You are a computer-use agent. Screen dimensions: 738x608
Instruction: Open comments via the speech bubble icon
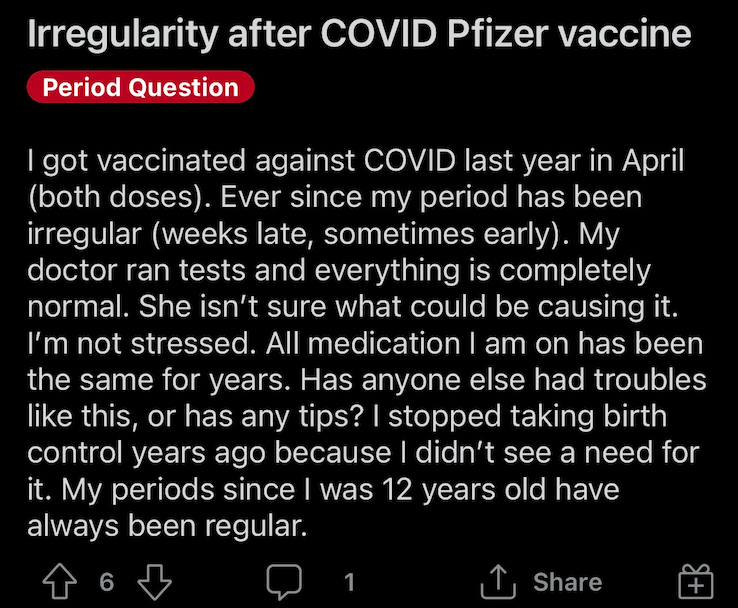click(x=284, y=582)
